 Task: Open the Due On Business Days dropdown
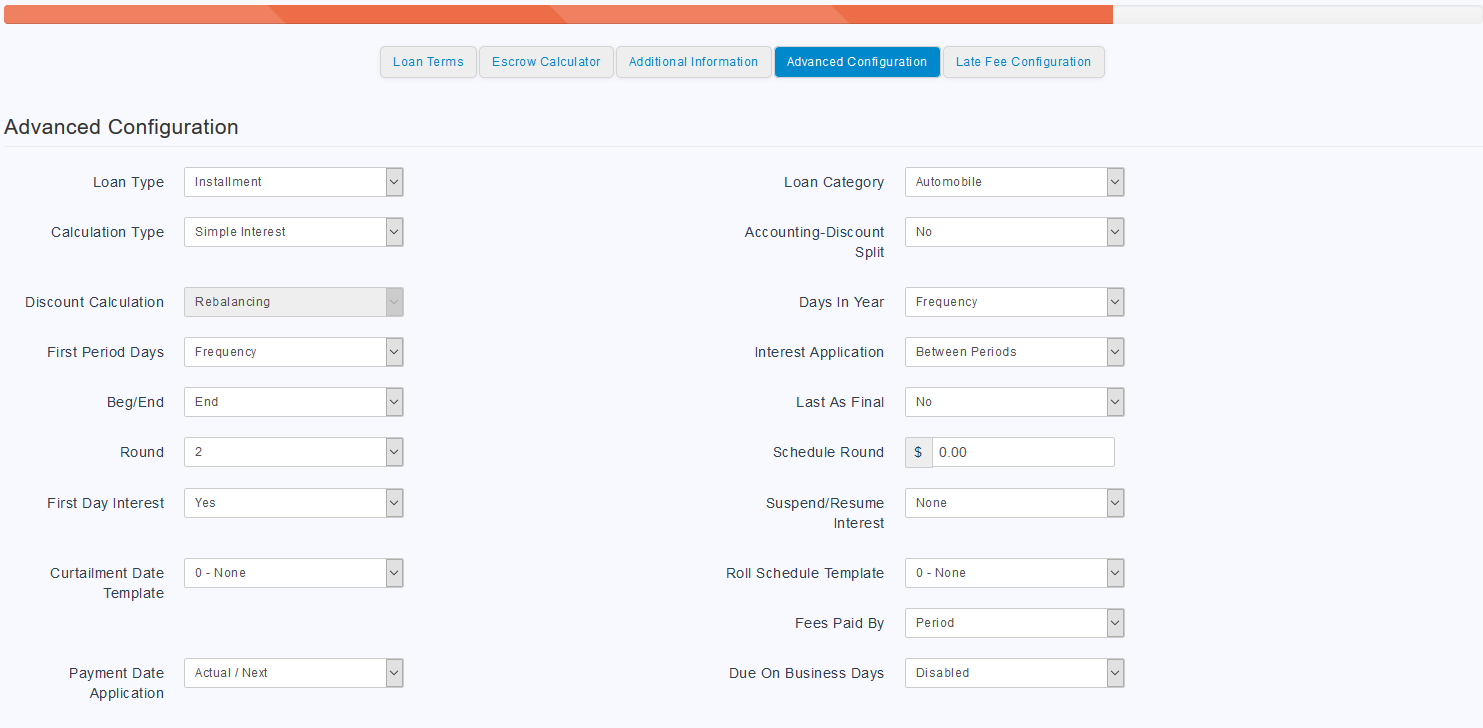pos(1014,673)
